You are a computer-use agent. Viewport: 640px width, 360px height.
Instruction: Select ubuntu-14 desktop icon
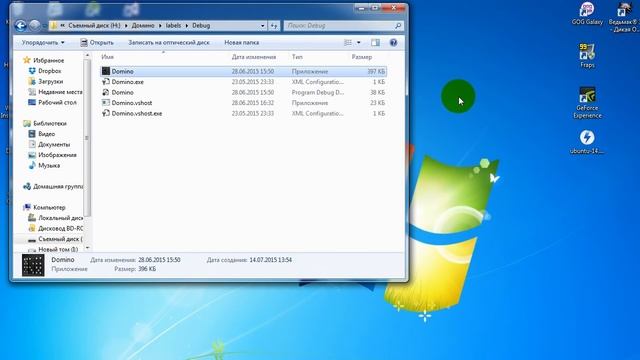coord(587,142)
